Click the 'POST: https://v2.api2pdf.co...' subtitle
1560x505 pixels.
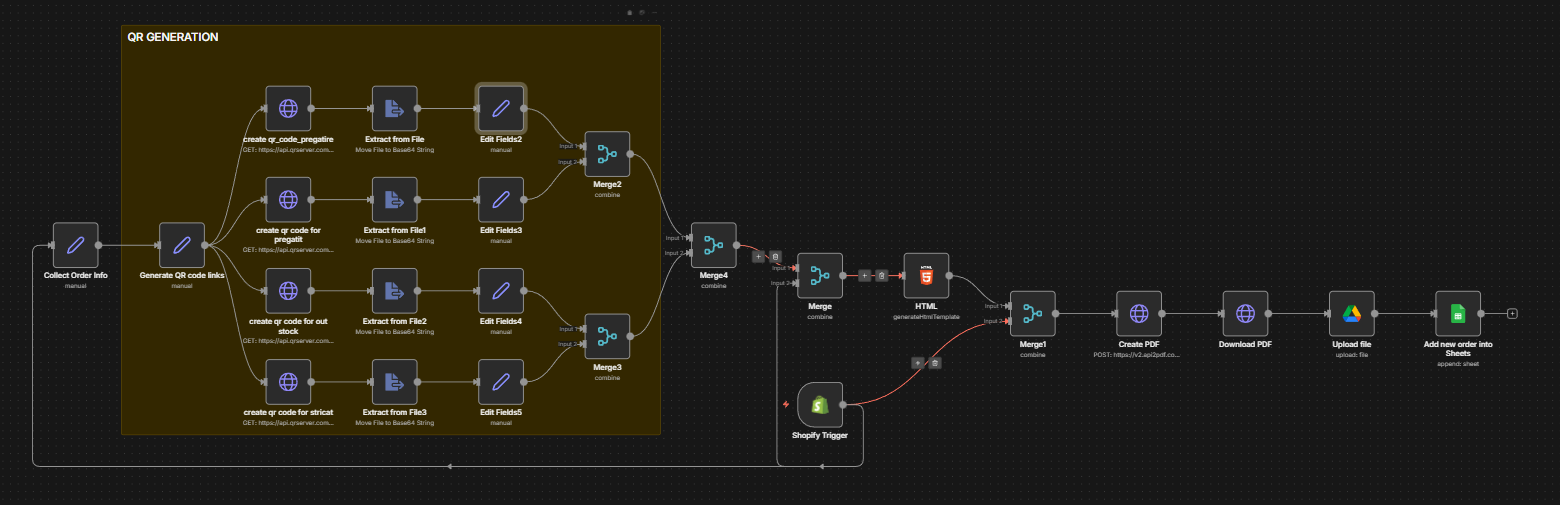click(1139, 354)
